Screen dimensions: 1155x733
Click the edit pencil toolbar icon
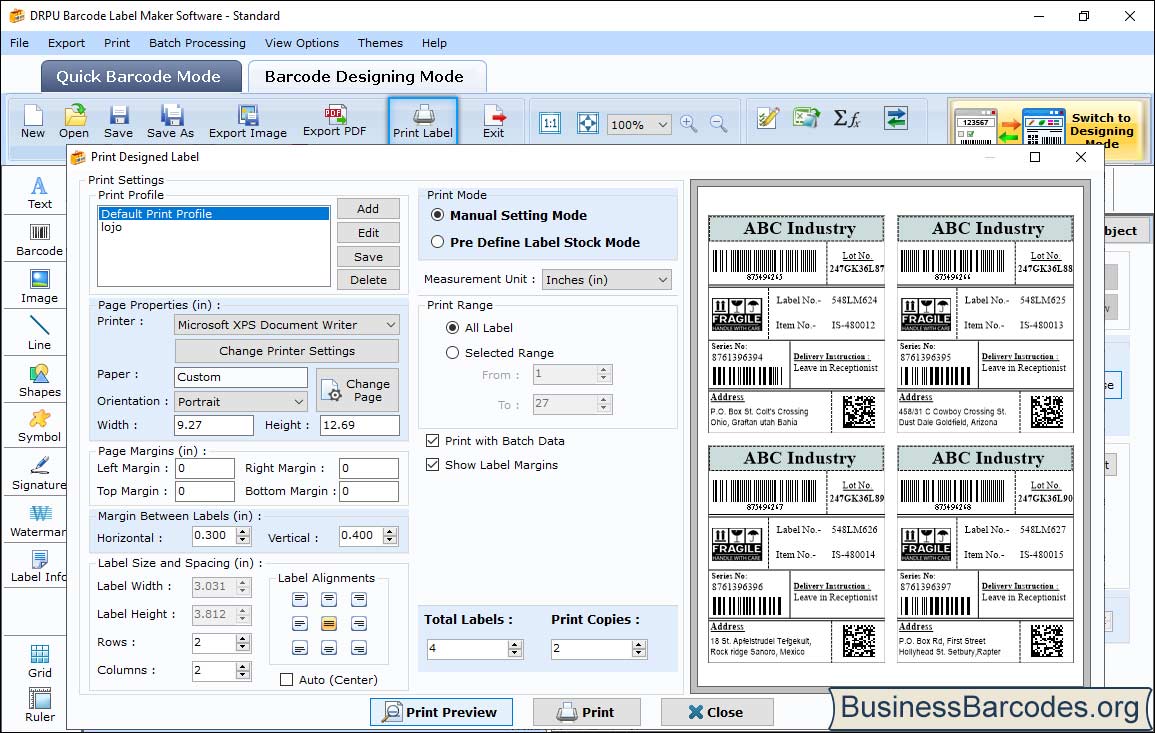click(x=768, y=118)
